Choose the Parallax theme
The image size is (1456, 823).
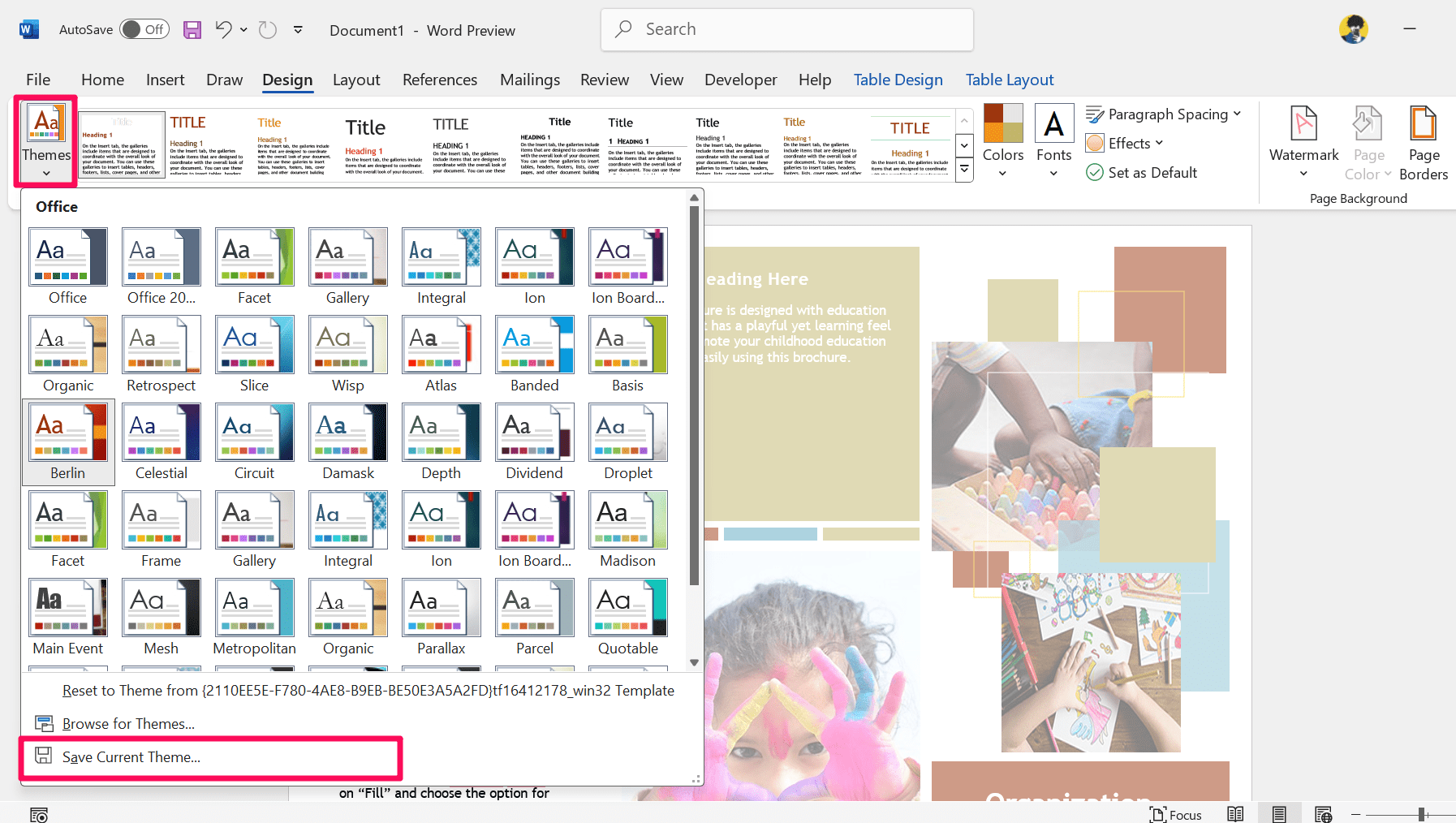pyautogui.click(x=442, y=618)
